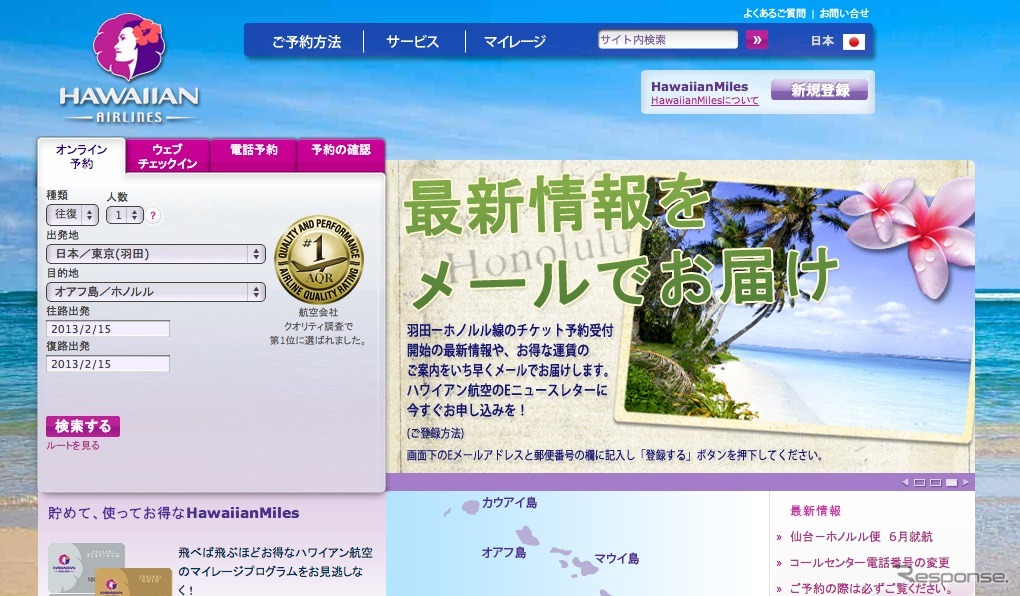
Task: Open the 出発地 departure dropdown
Action: [x=155, y=254]
